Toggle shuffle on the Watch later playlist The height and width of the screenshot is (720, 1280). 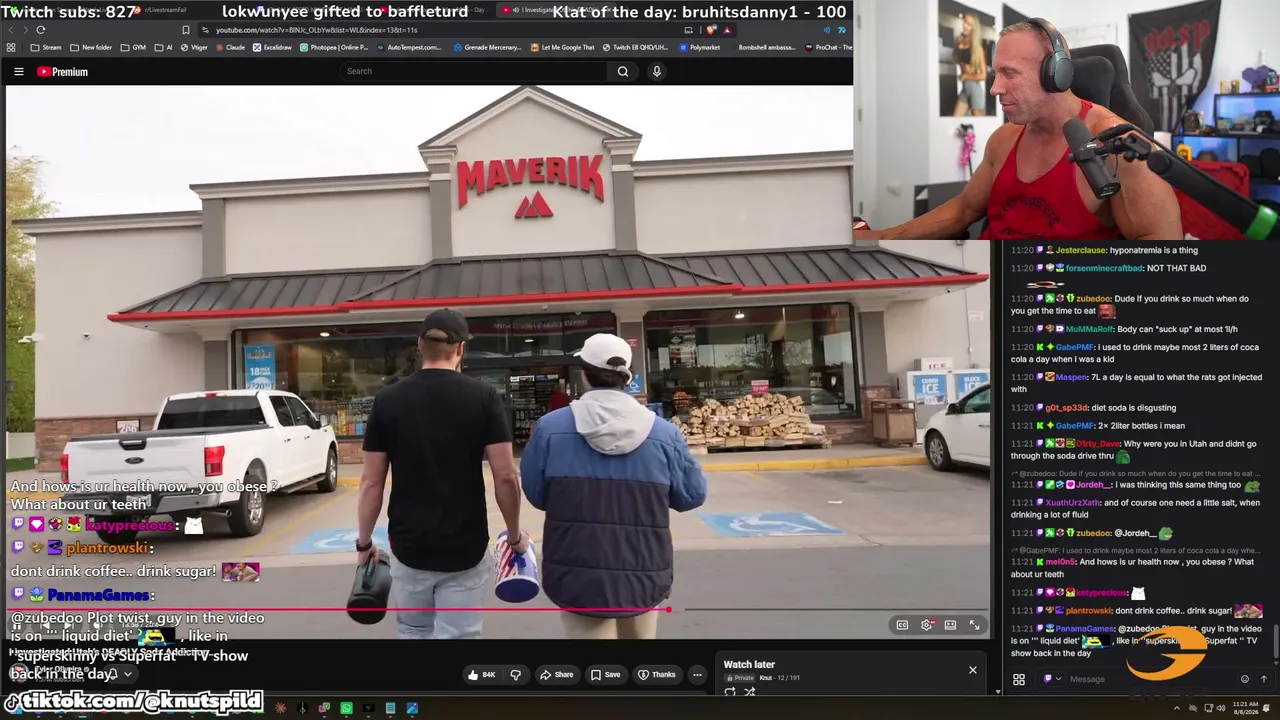749,692
